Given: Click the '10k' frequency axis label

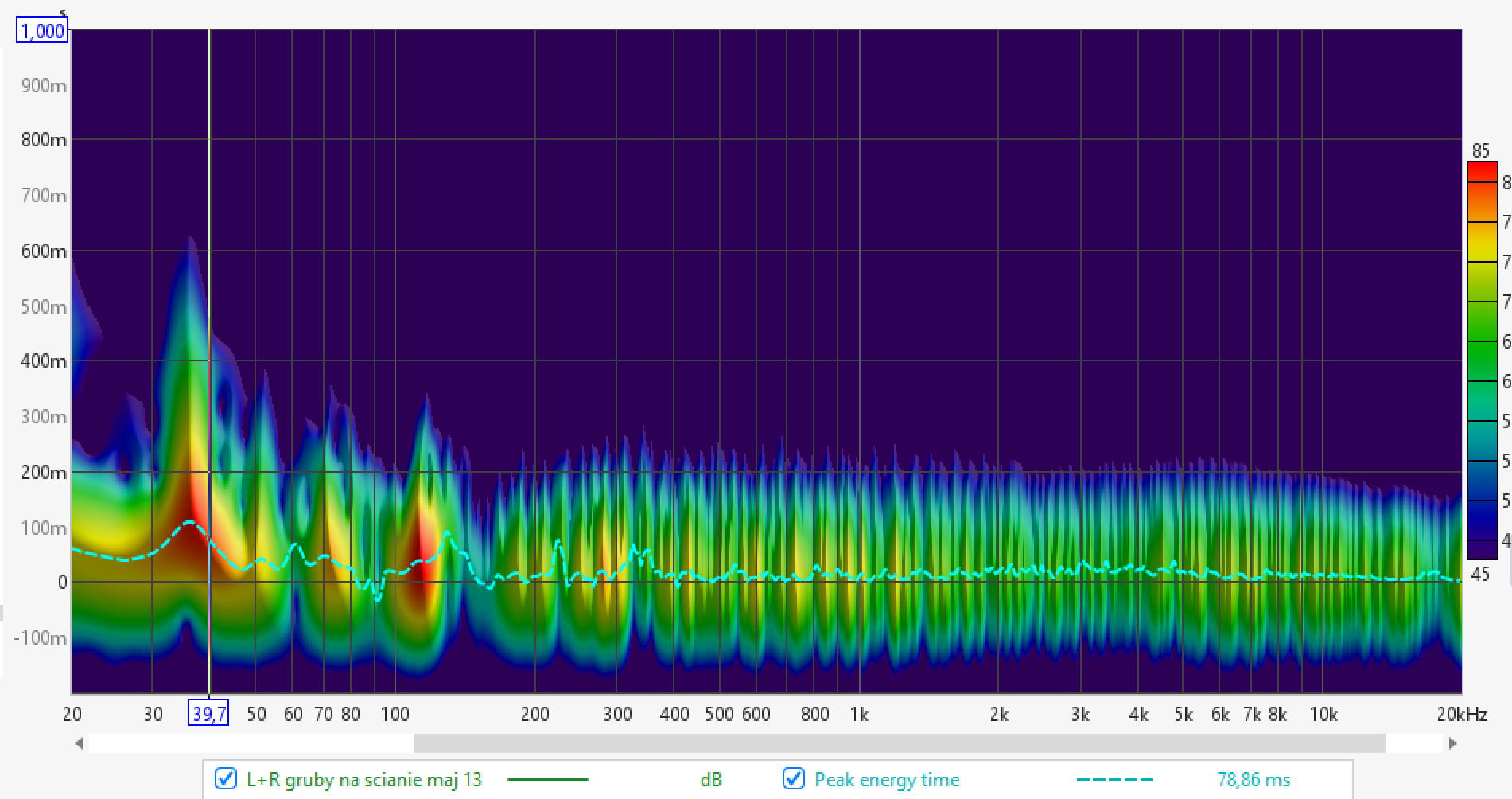Looking at the screenshot, I should 1323,715.
